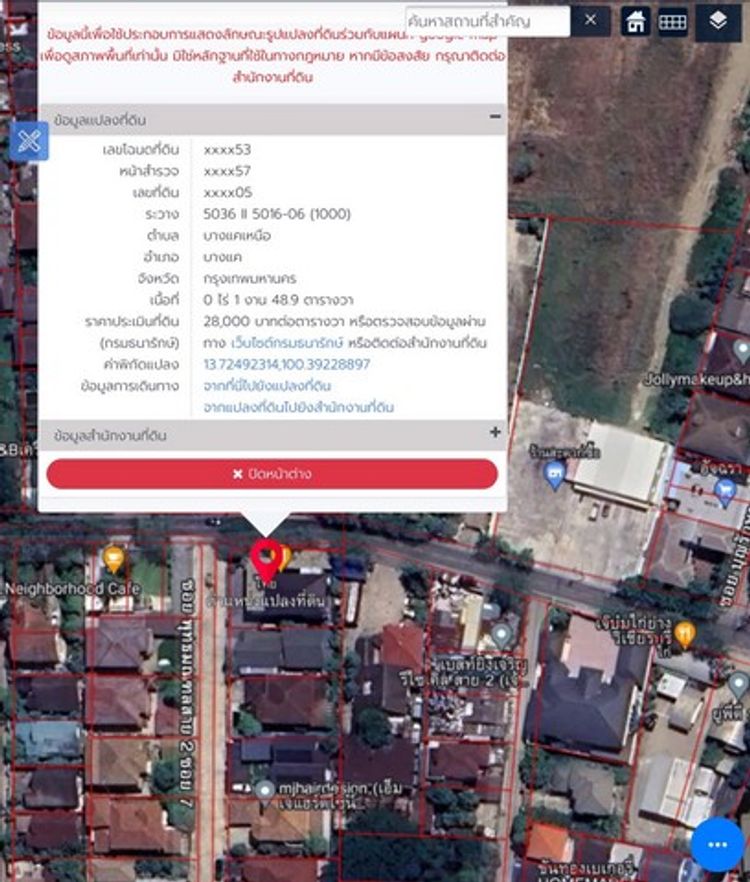Open the home icon in top toolbar
This screenshot has width=750, height=882.
[x=635, y=21]
